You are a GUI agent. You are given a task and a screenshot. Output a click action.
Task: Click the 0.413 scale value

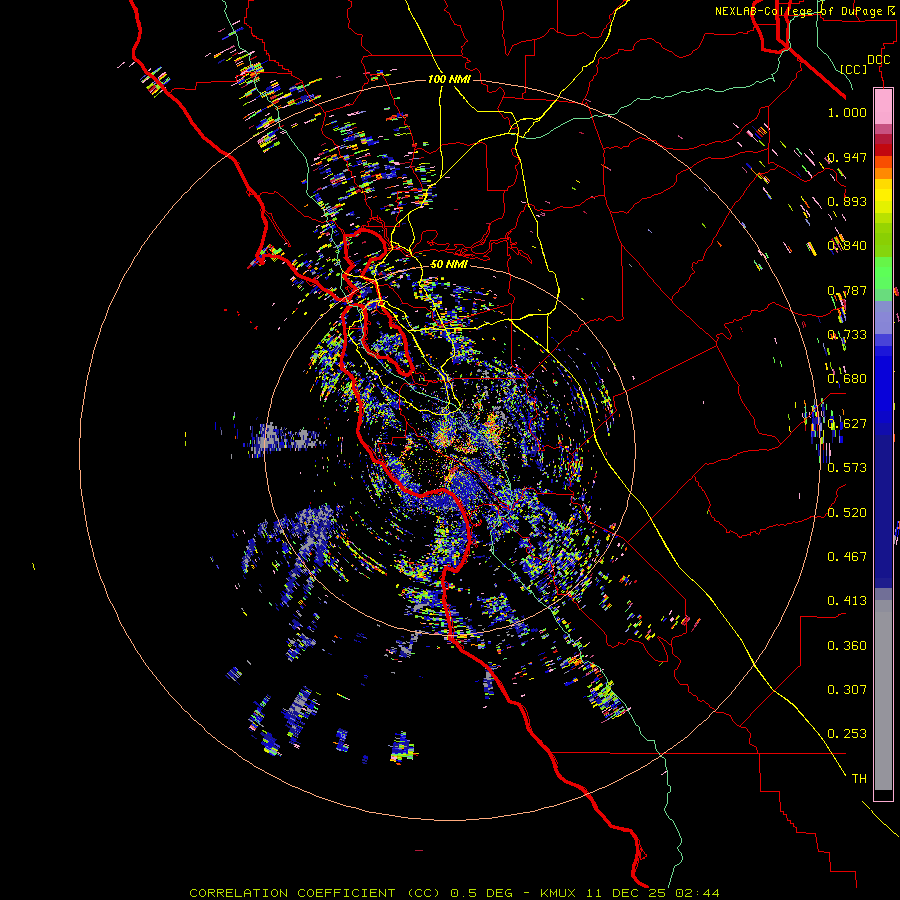pos(847,601)
